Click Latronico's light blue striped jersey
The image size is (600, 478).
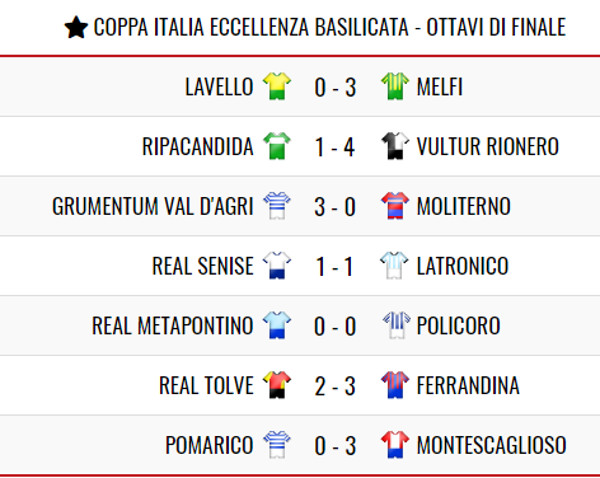(x=395, y=265)
